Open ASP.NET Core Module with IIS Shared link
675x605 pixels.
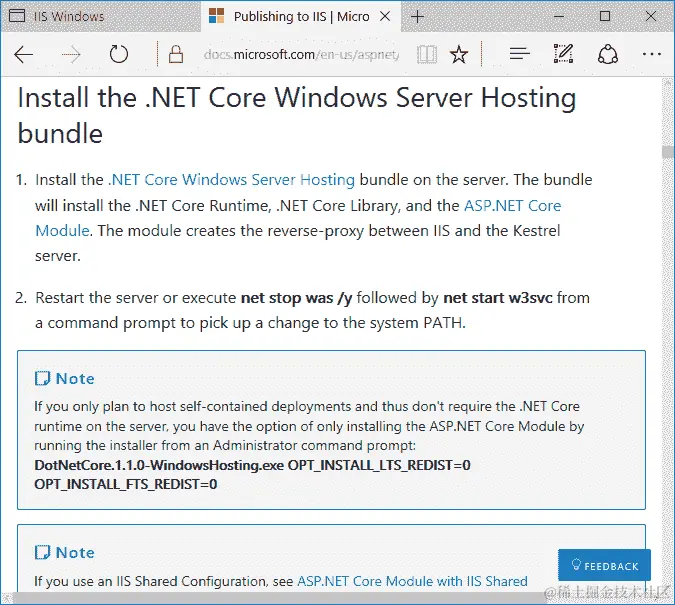(412, 581)
